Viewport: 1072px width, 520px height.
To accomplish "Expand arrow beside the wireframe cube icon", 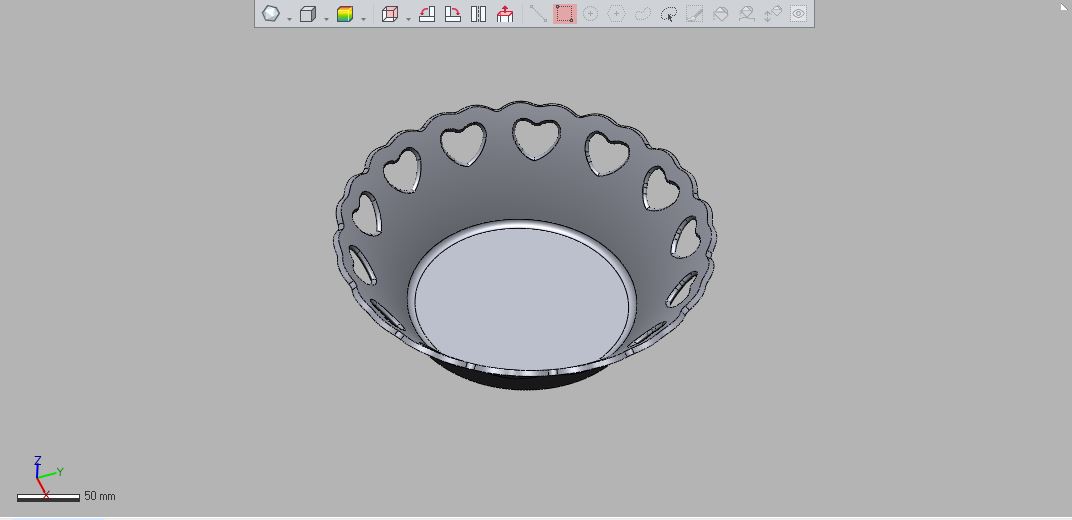I will (408, 18).
